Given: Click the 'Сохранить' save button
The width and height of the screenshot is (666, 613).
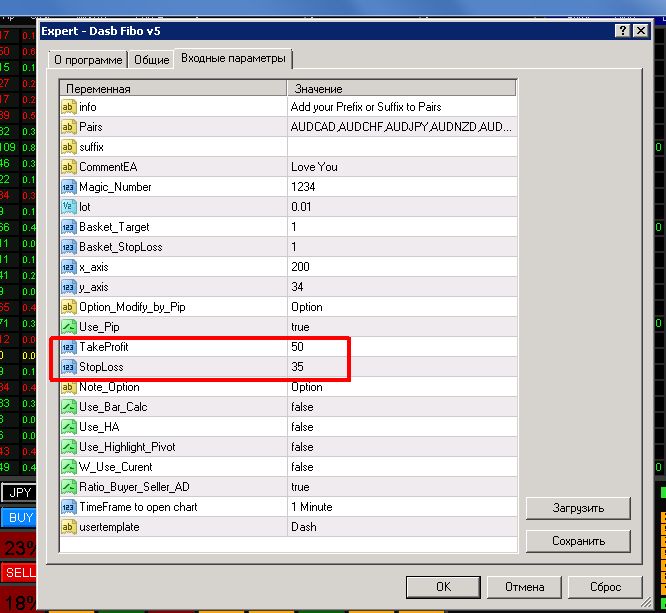Looking at the screenshot, I should pos(578,541).
